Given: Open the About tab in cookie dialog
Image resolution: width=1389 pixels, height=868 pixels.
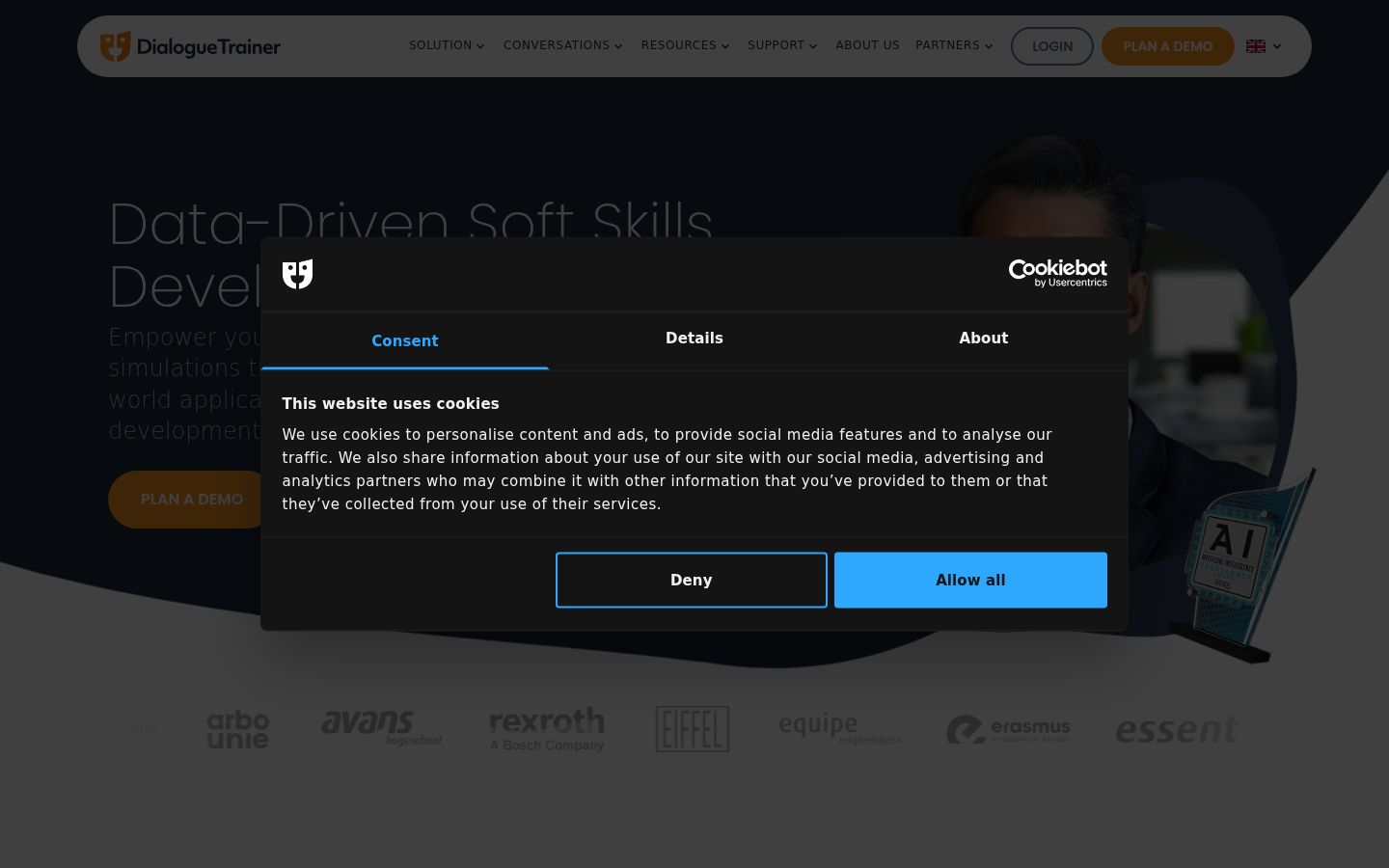Looking at the screenshot, I should tap(983, 339).
